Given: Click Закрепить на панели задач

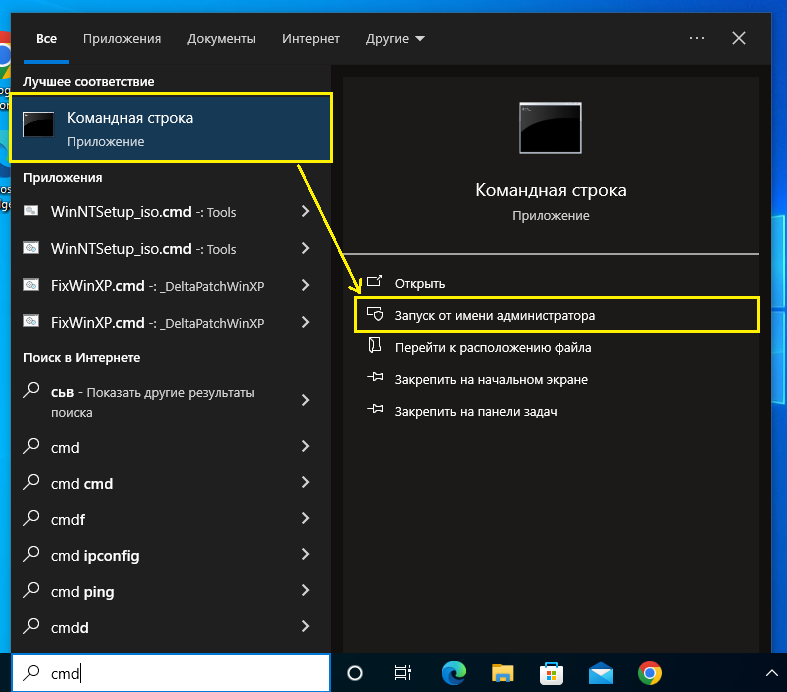Looking at the screenshot, I should 476,411.
